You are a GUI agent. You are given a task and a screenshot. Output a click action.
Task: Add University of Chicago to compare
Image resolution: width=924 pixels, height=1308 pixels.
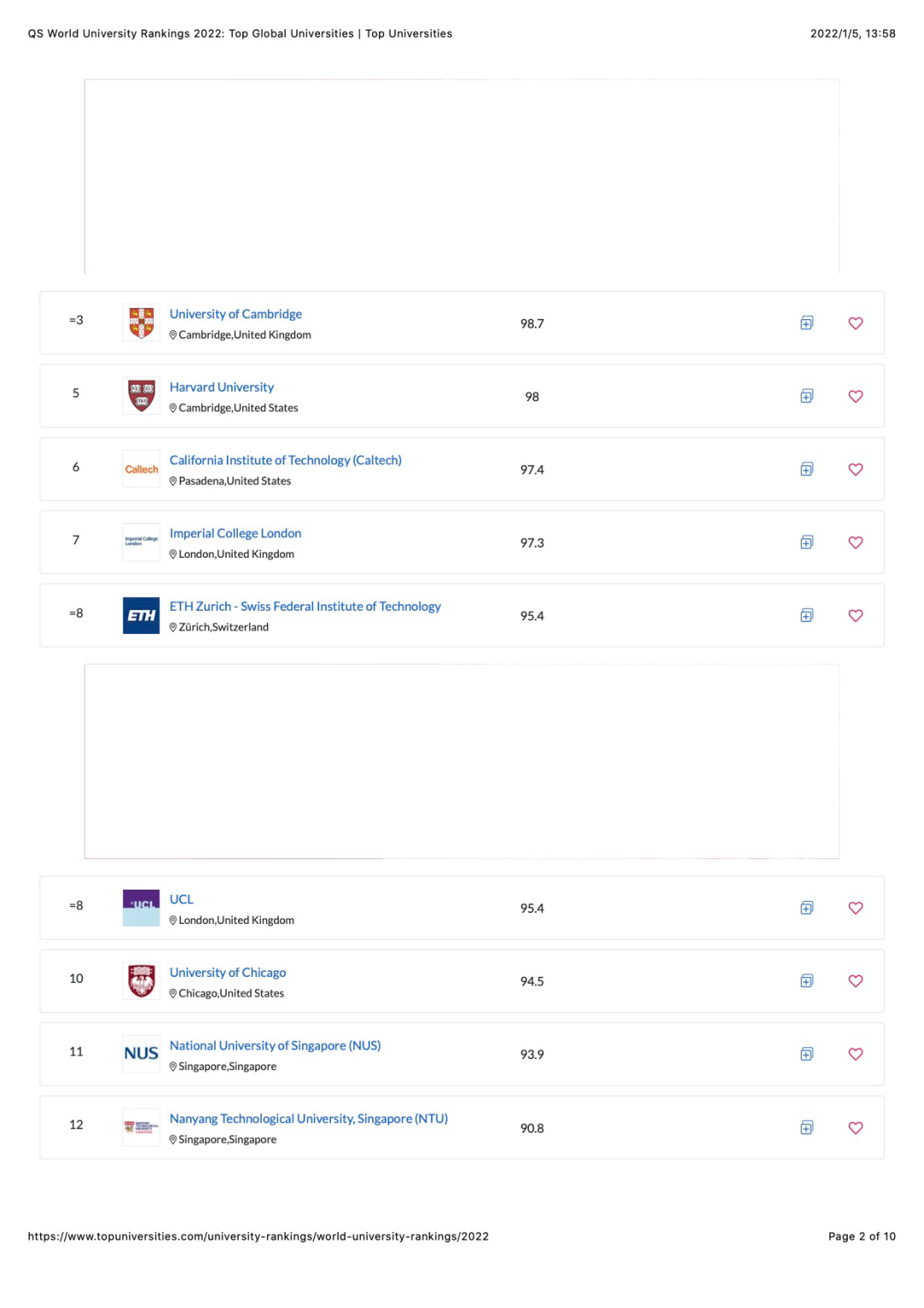tap(806, 981)
